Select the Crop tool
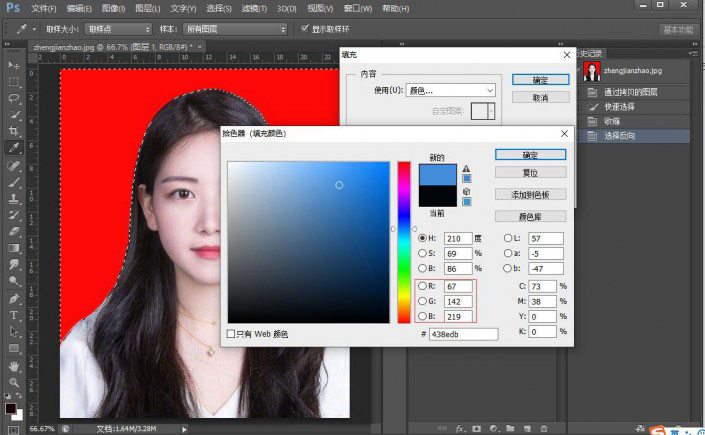705x435 pixels. click(x=14, y=131)
